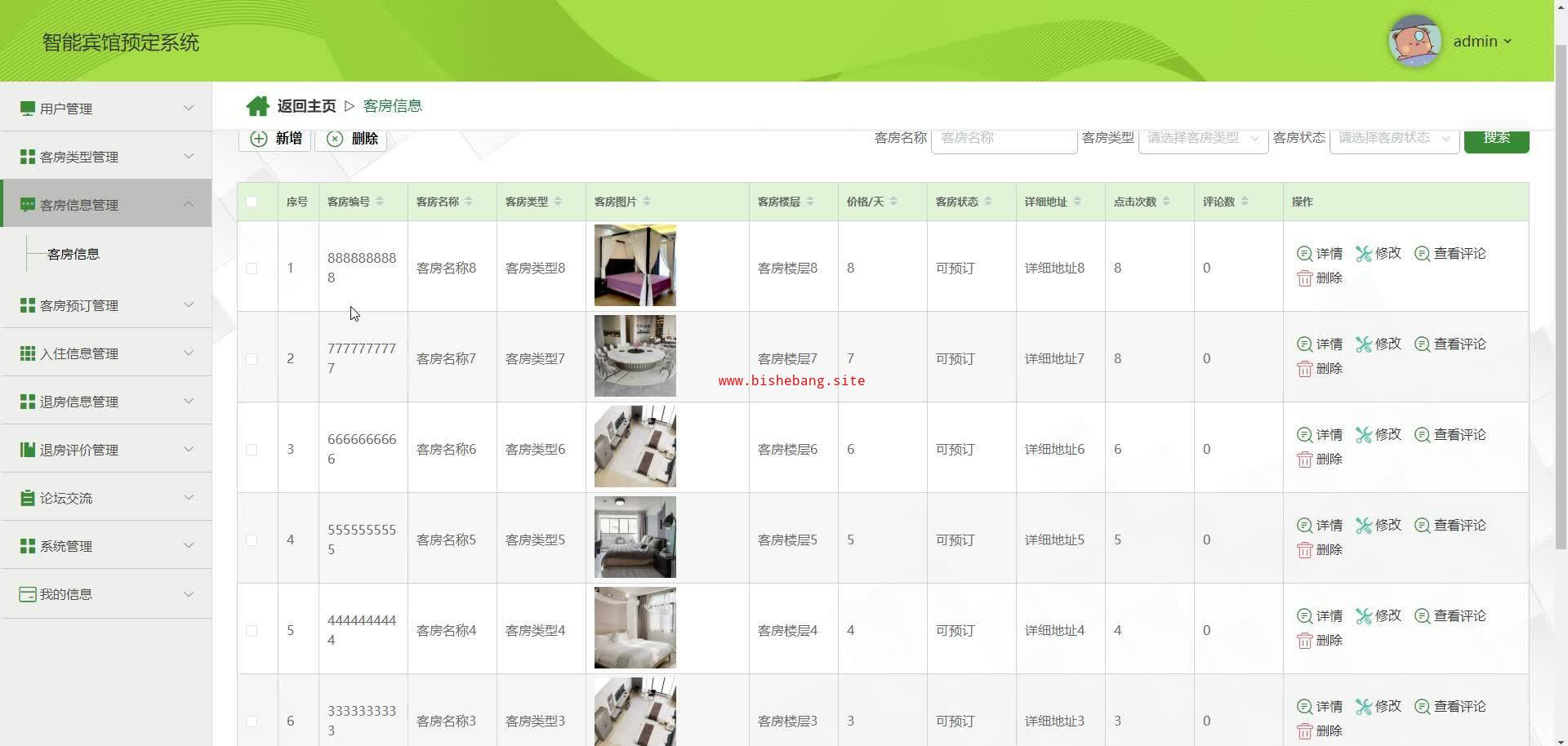Click the 用户管理 monitor icon in sidebar
1568x746 pixels.
click(x=28, y=109)
